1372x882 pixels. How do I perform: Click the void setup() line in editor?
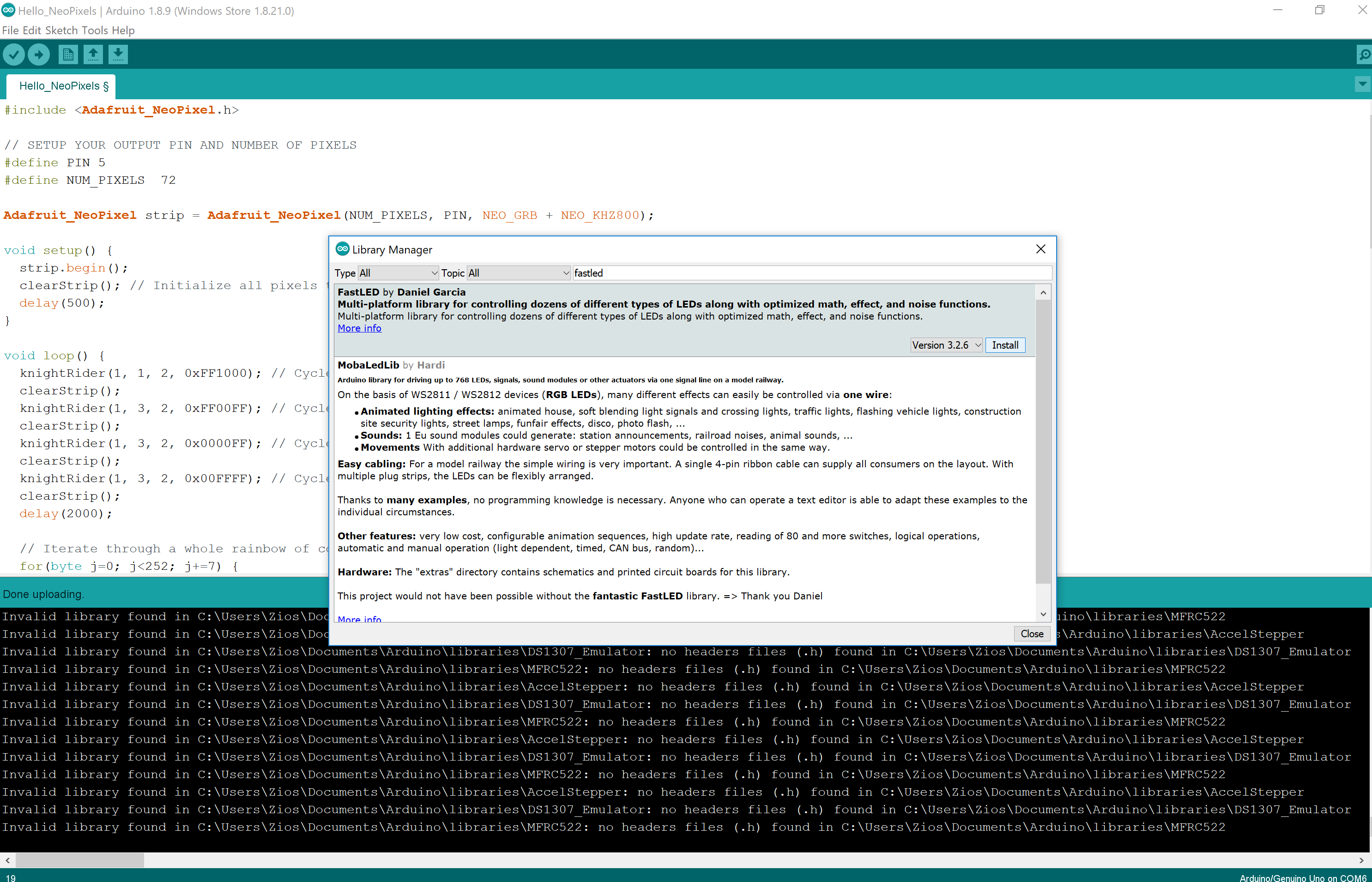click(58, 250)
